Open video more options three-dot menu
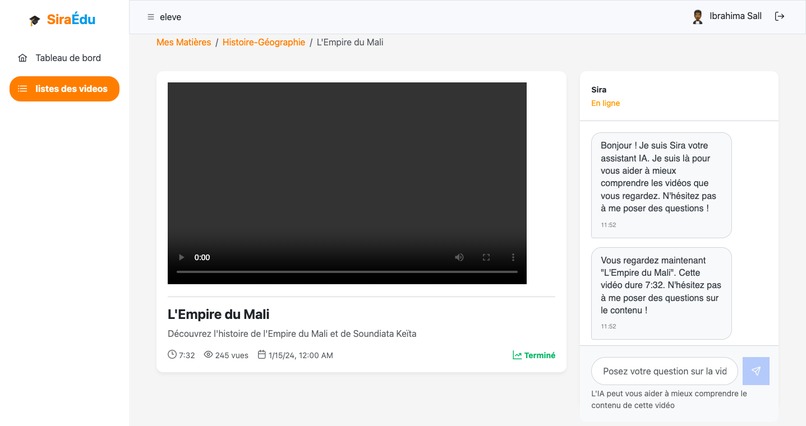The image size is (806, 426). (512, 257)
